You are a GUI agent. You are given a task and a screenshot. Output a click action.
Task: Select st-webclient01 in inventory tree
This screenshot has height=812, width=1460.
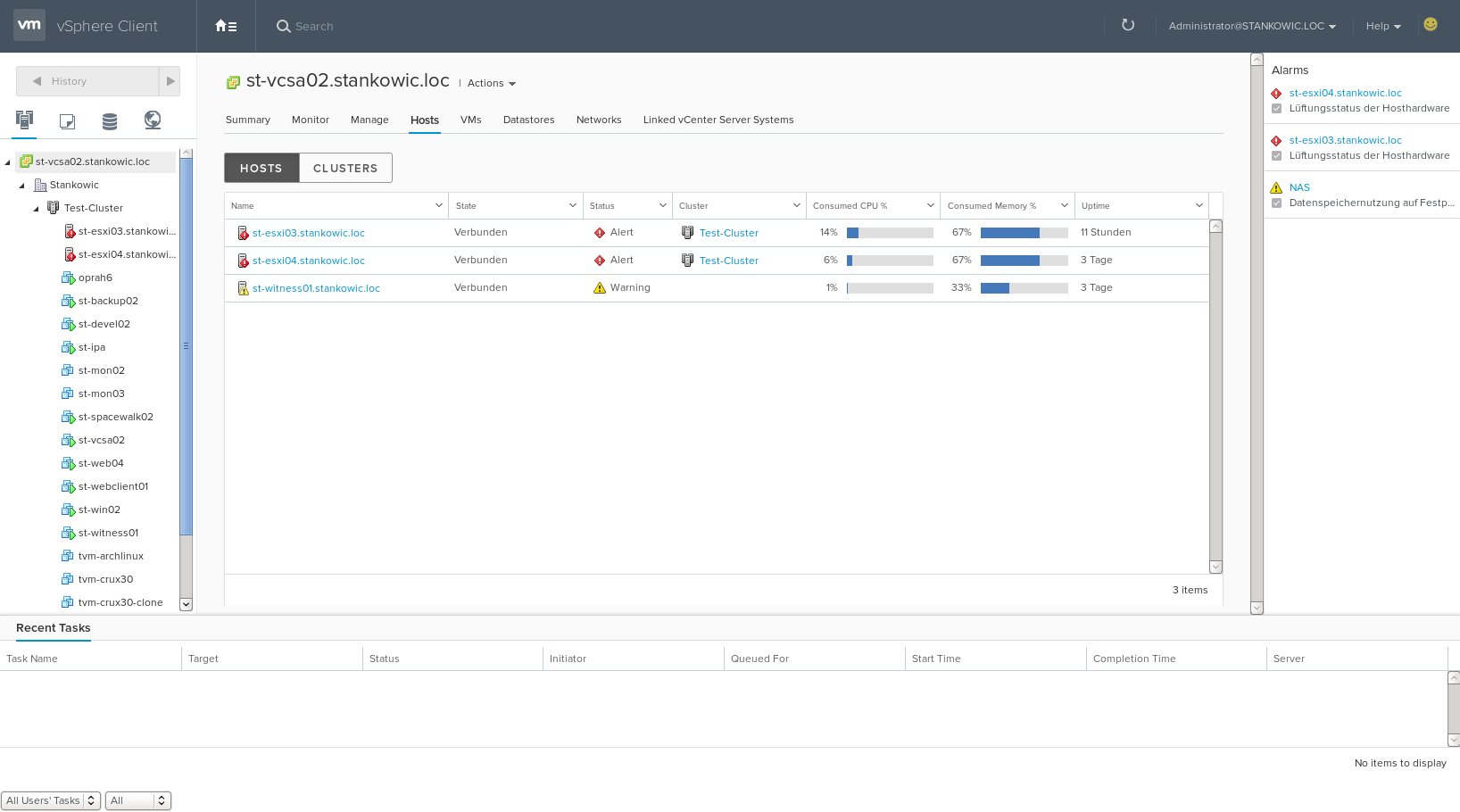pyautogui.click(x=113, y=486)
